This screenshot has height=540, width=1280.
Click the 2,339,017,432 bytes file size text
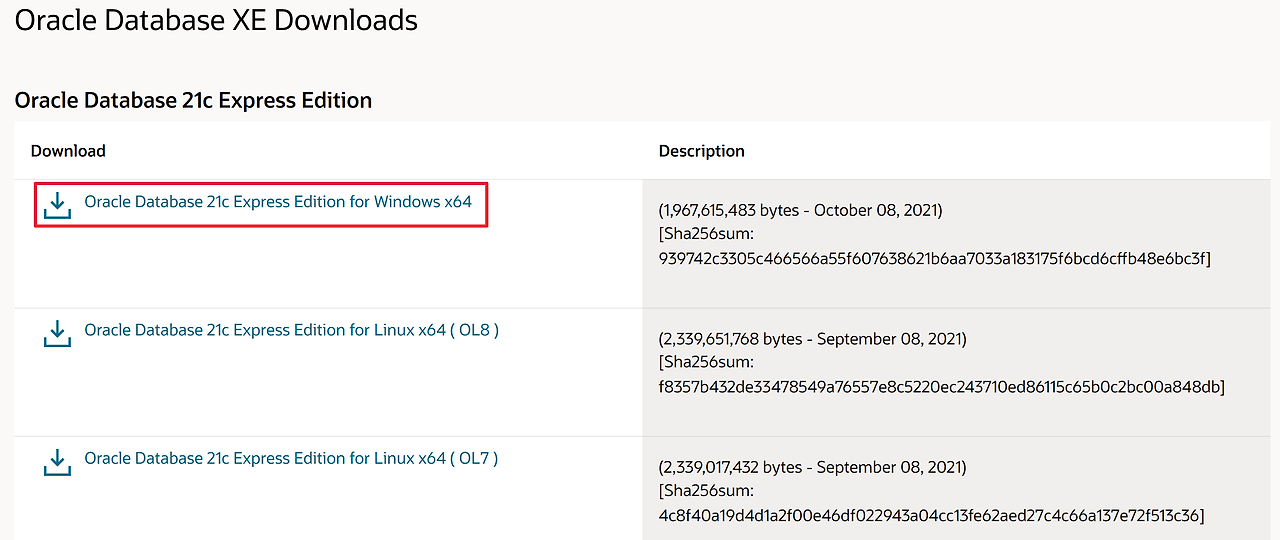point(732,467)
